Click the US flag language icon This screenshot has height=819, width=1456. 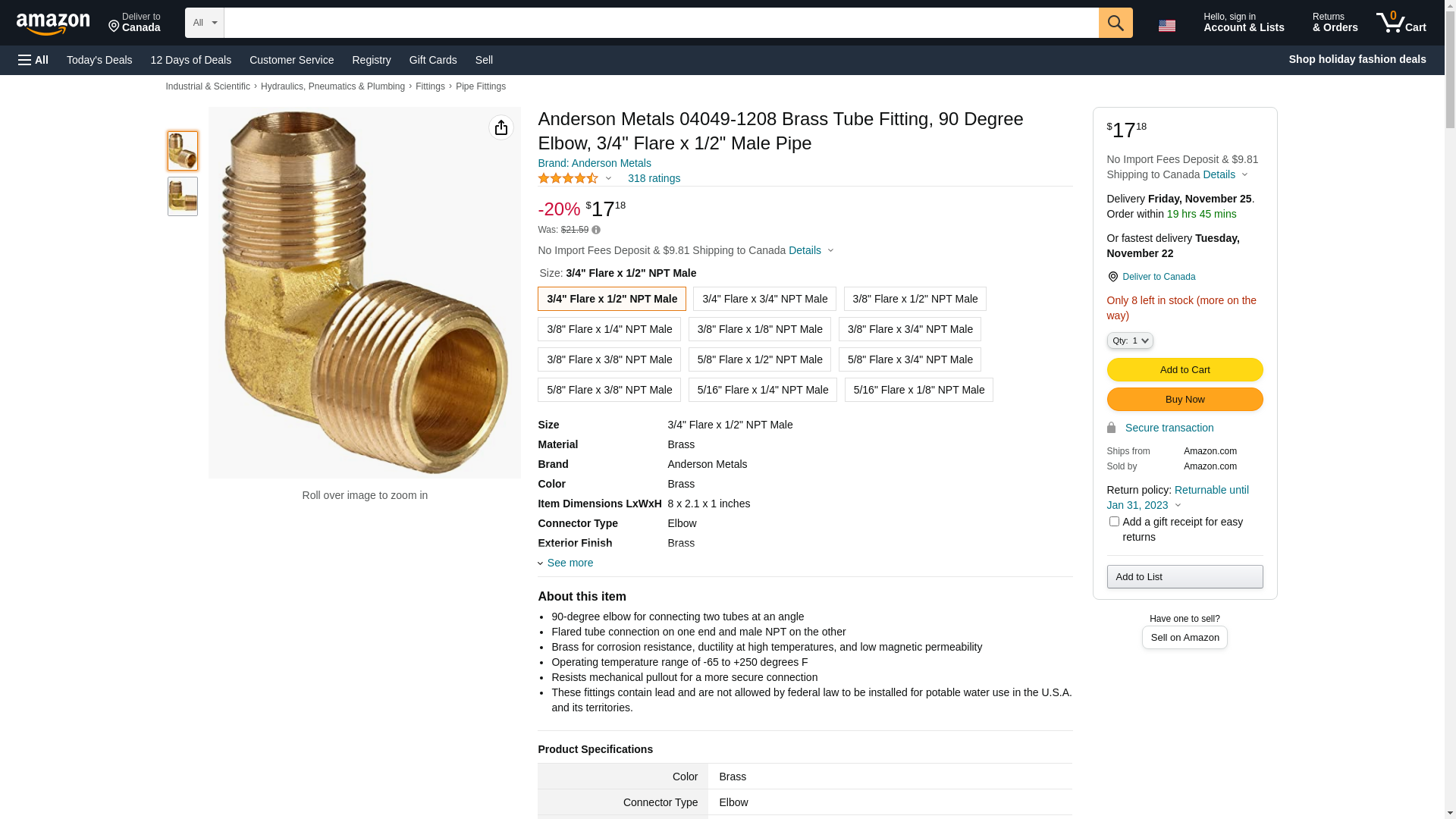1166,26
